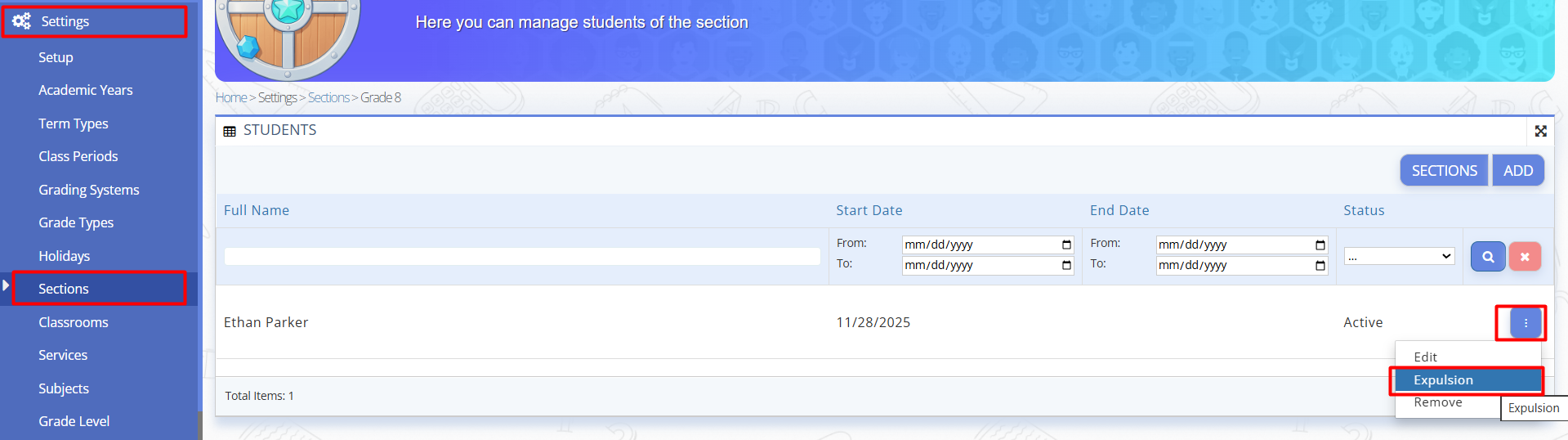Open the Status filter dropdown
1568x440 pixels.
point(1399,257)
